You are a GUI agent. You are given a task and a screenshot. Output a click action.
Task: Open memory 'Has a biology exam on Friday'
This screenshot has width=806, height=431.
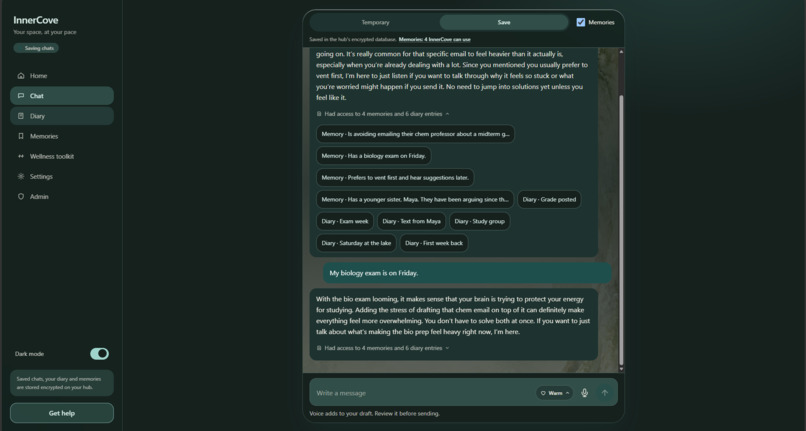point(374,156)
